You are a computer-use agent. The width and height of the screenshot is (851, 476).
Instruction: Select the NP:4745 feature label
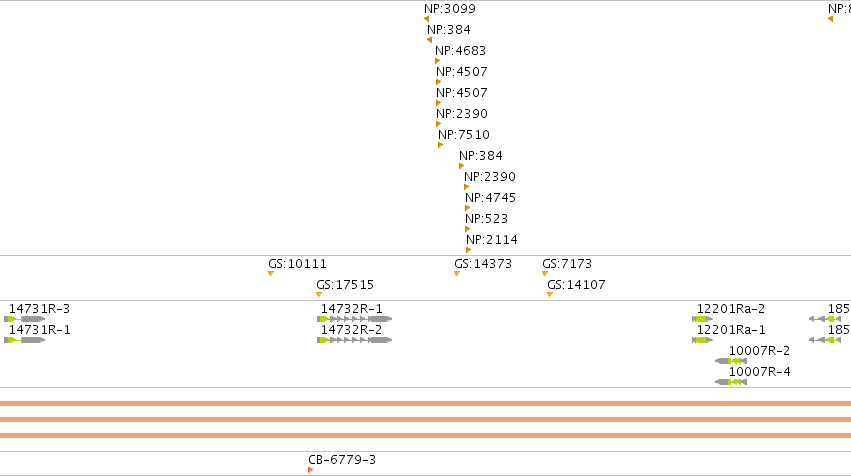coord(490,198)
